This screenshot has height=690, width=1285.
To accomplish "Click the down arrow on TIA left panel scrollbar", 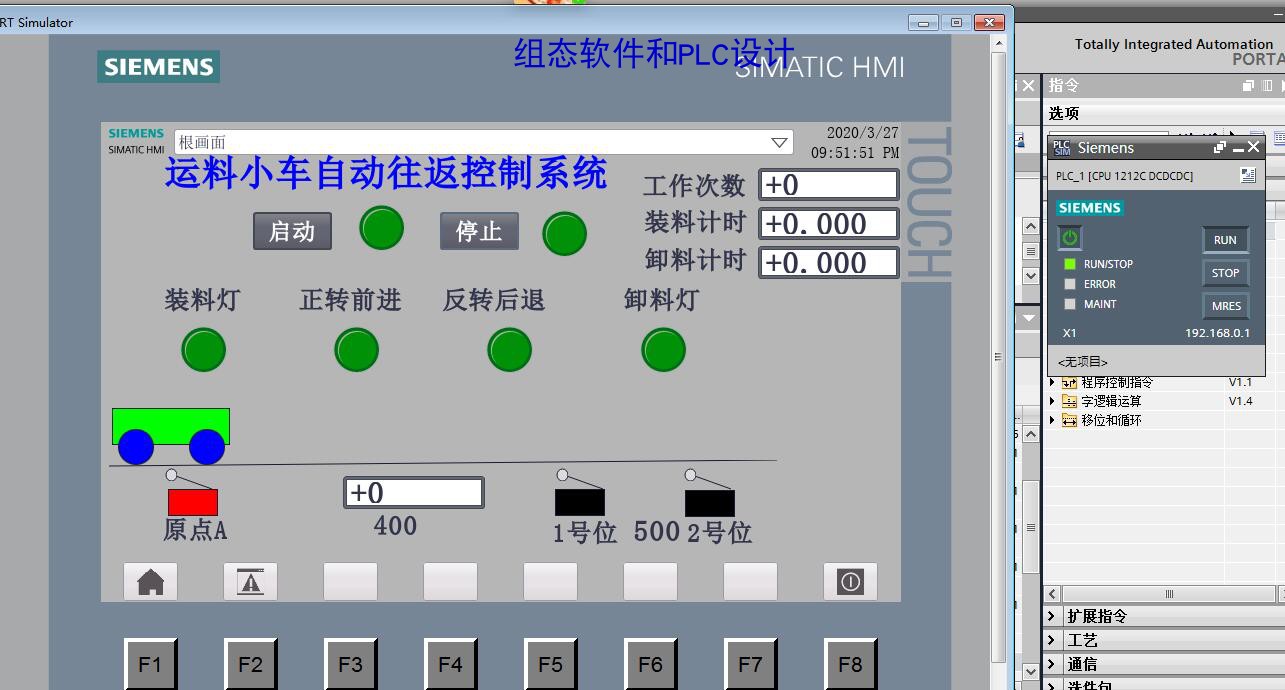I will [1030, 672].
